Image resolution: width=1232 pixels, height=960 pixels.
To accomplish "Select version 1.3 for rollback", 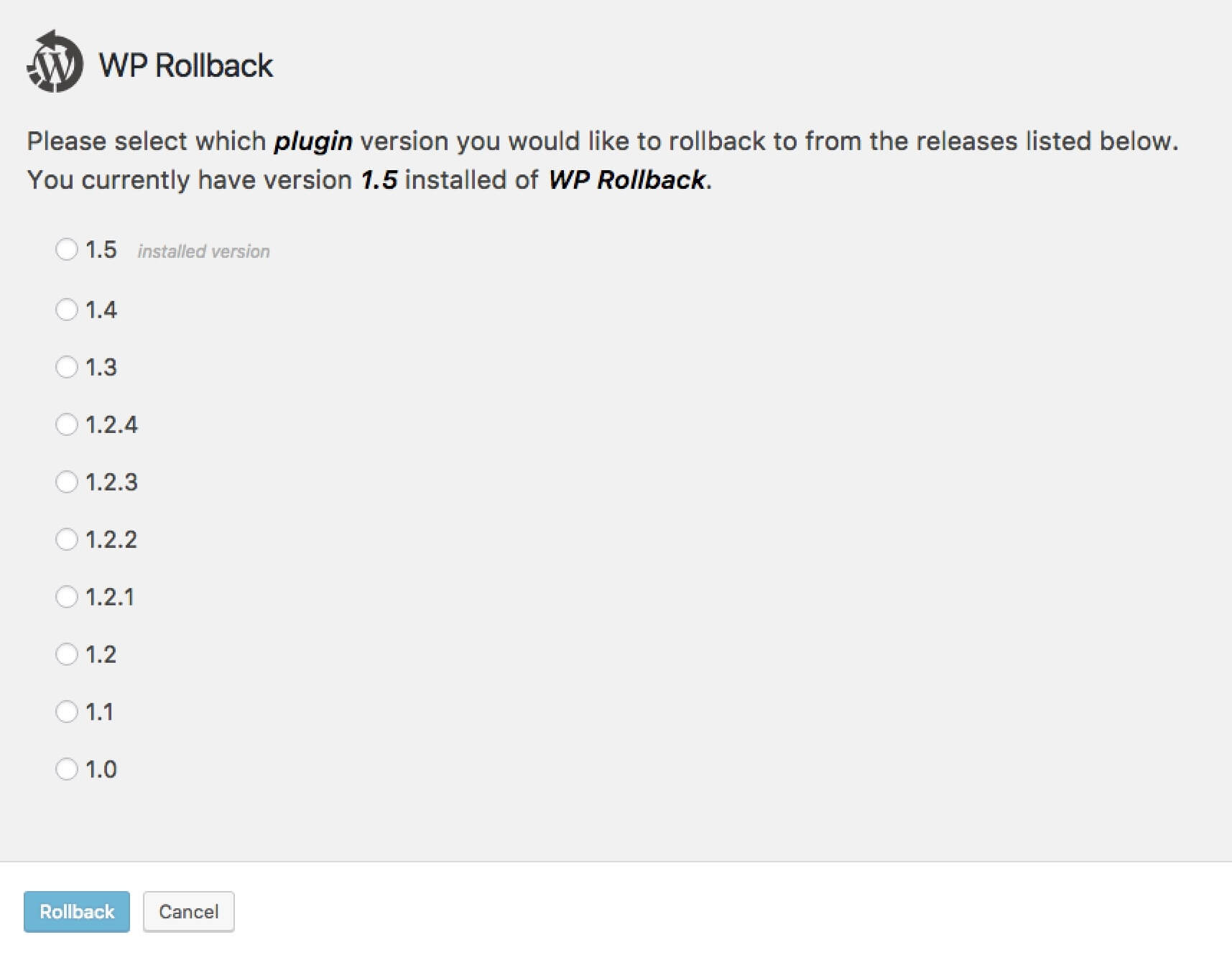I will pyautogui.click(x=66, y=367).
